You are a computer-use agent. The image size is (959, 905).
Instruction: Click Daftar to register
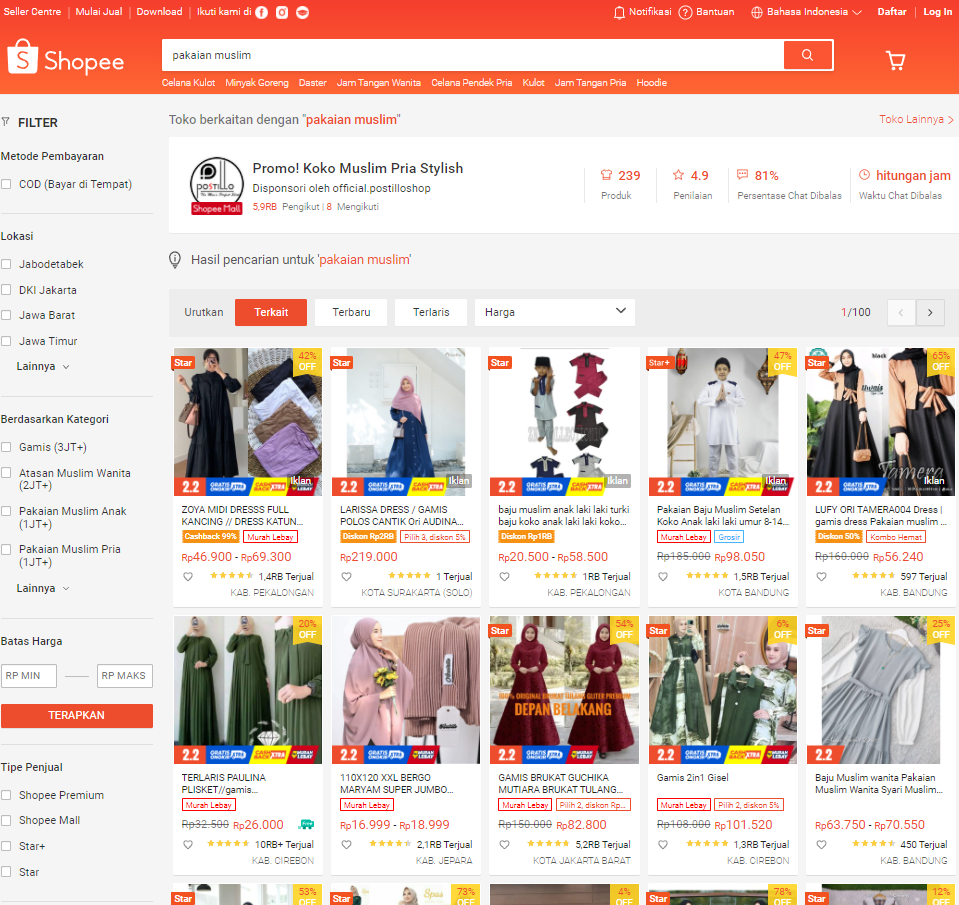892,12
